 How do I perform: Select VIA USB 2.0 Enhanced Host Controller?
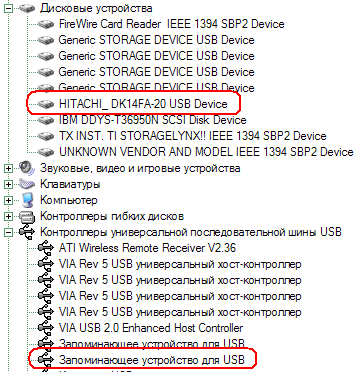(151, 328)
